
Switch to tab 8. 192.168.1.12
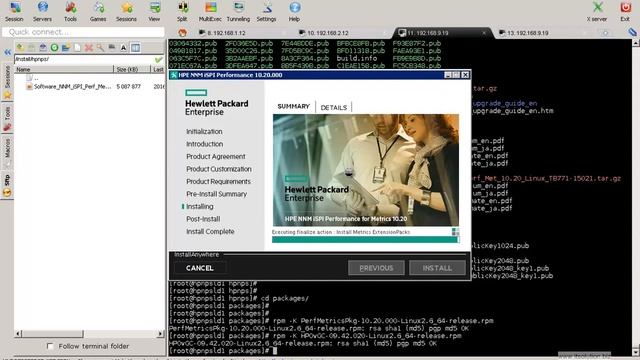[226, 33]
